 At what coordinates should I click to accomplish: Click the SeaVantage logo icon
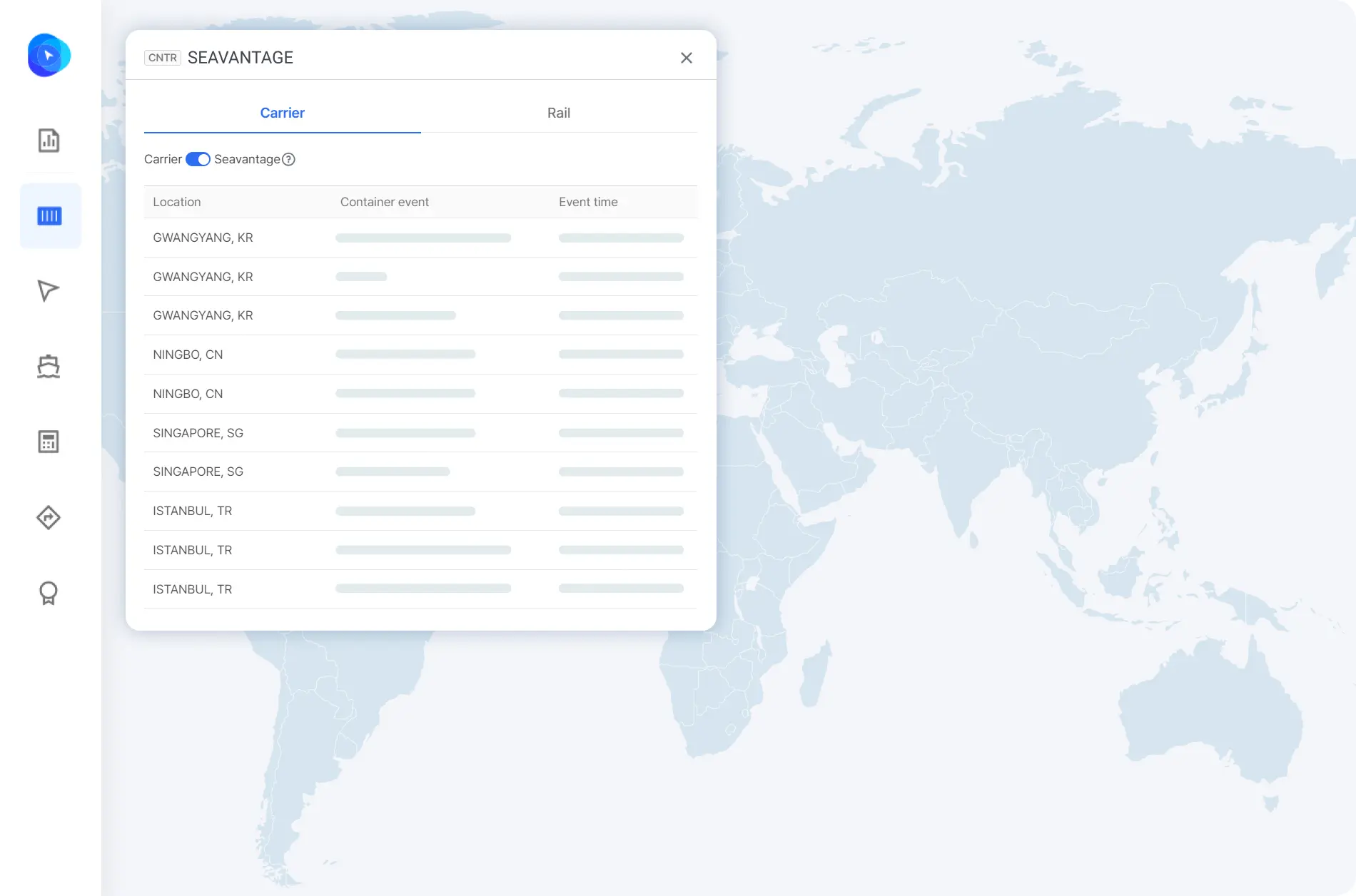49,55
